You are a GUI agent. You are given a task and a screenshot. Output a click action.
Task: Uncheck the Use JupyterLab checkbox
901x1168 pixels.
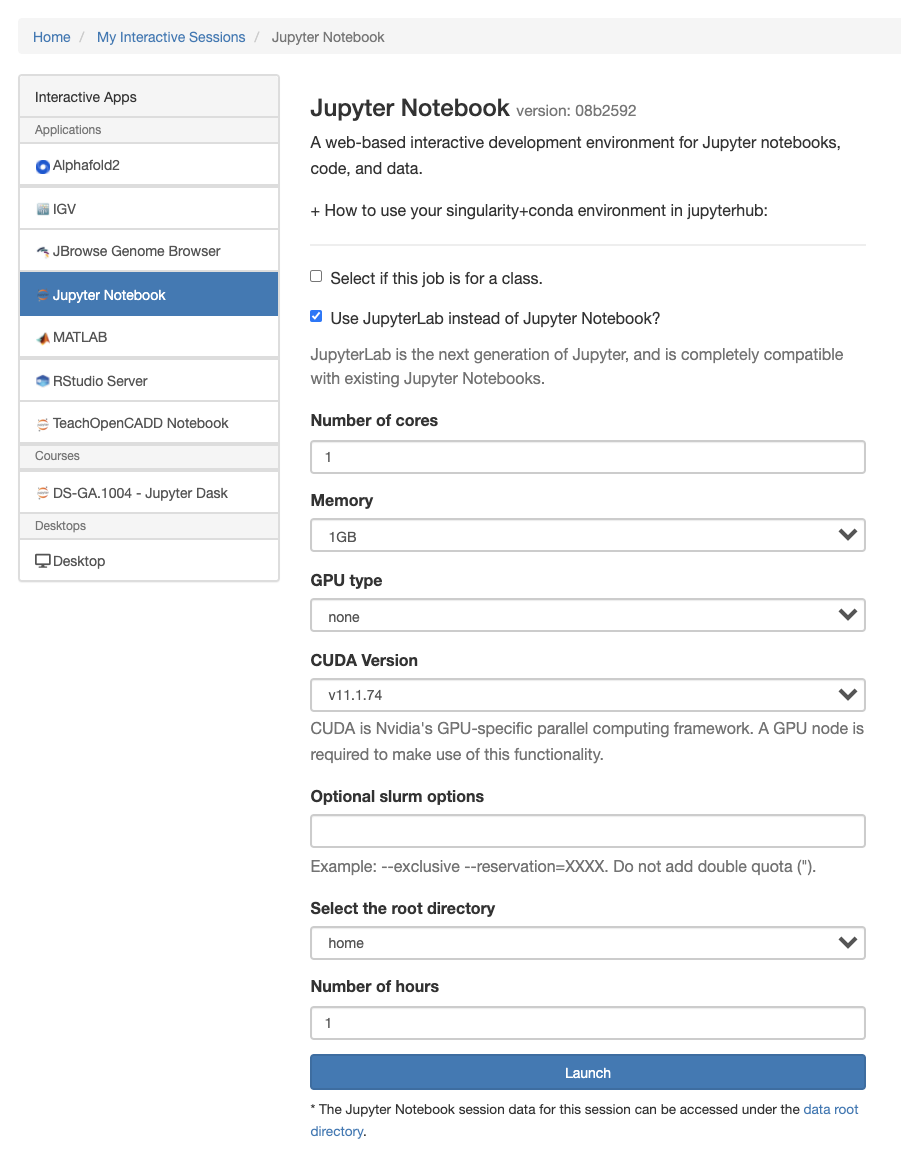click(317, 317)
